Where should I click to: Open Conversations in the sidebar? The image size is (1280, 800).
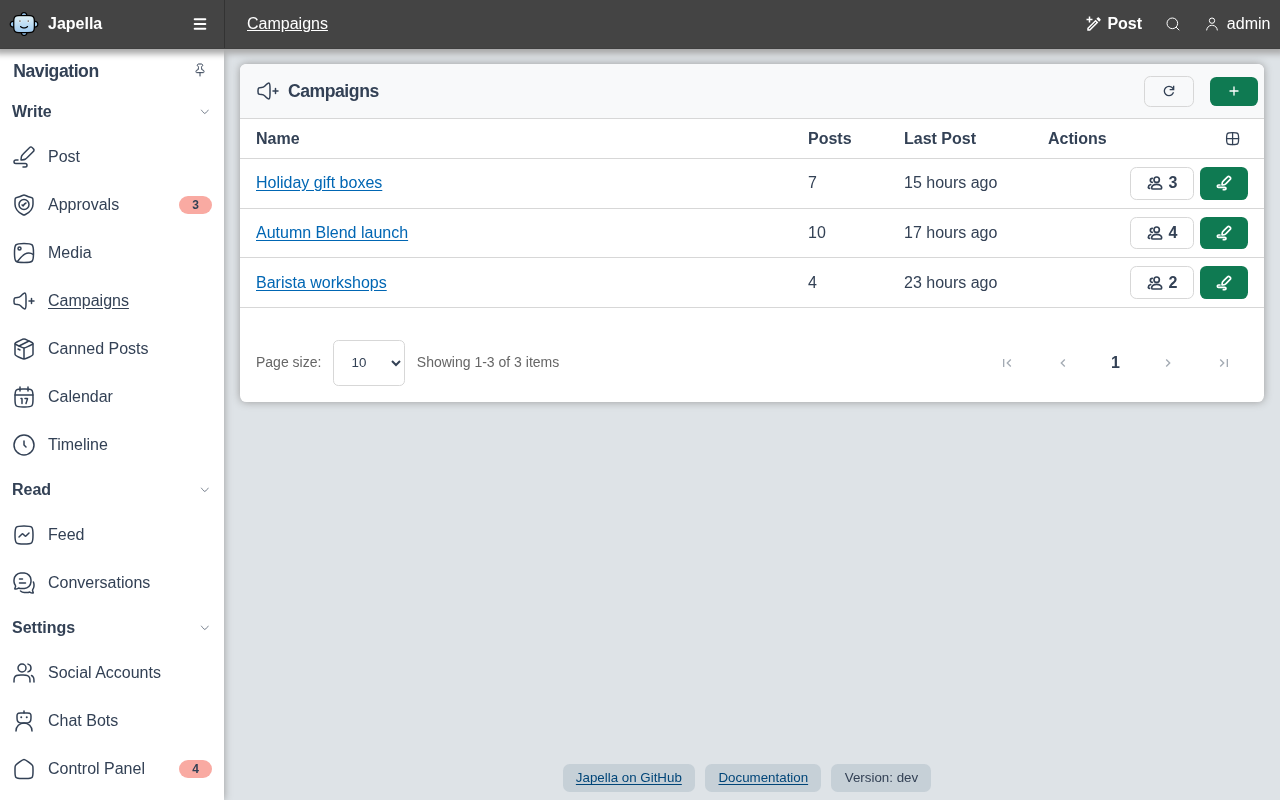coord(112,583)
